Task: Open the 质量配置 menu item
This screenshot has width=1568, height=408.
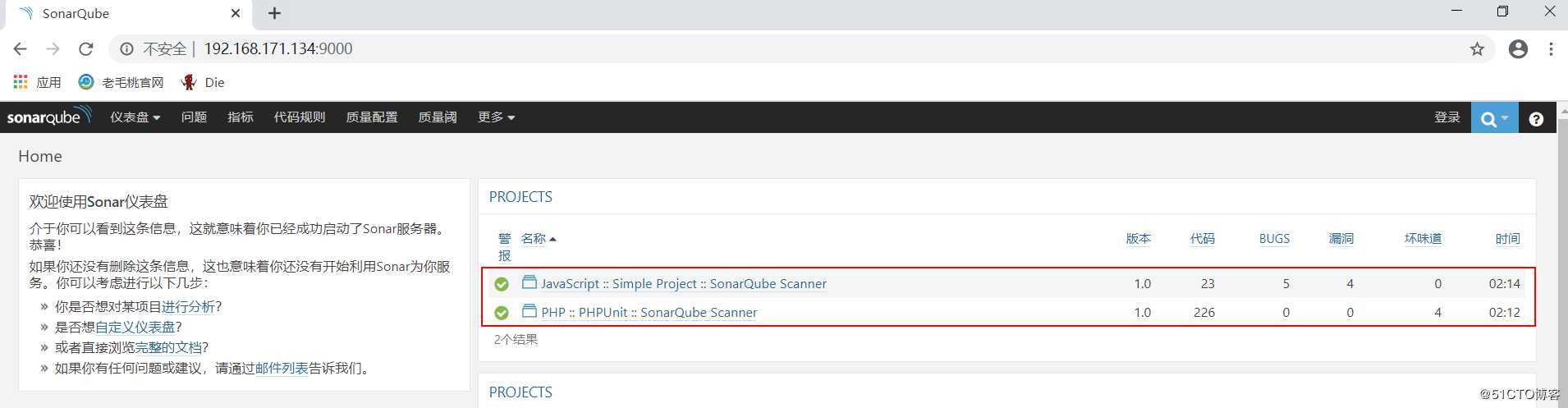Action: pyautogui.click(x=371, y=117)
